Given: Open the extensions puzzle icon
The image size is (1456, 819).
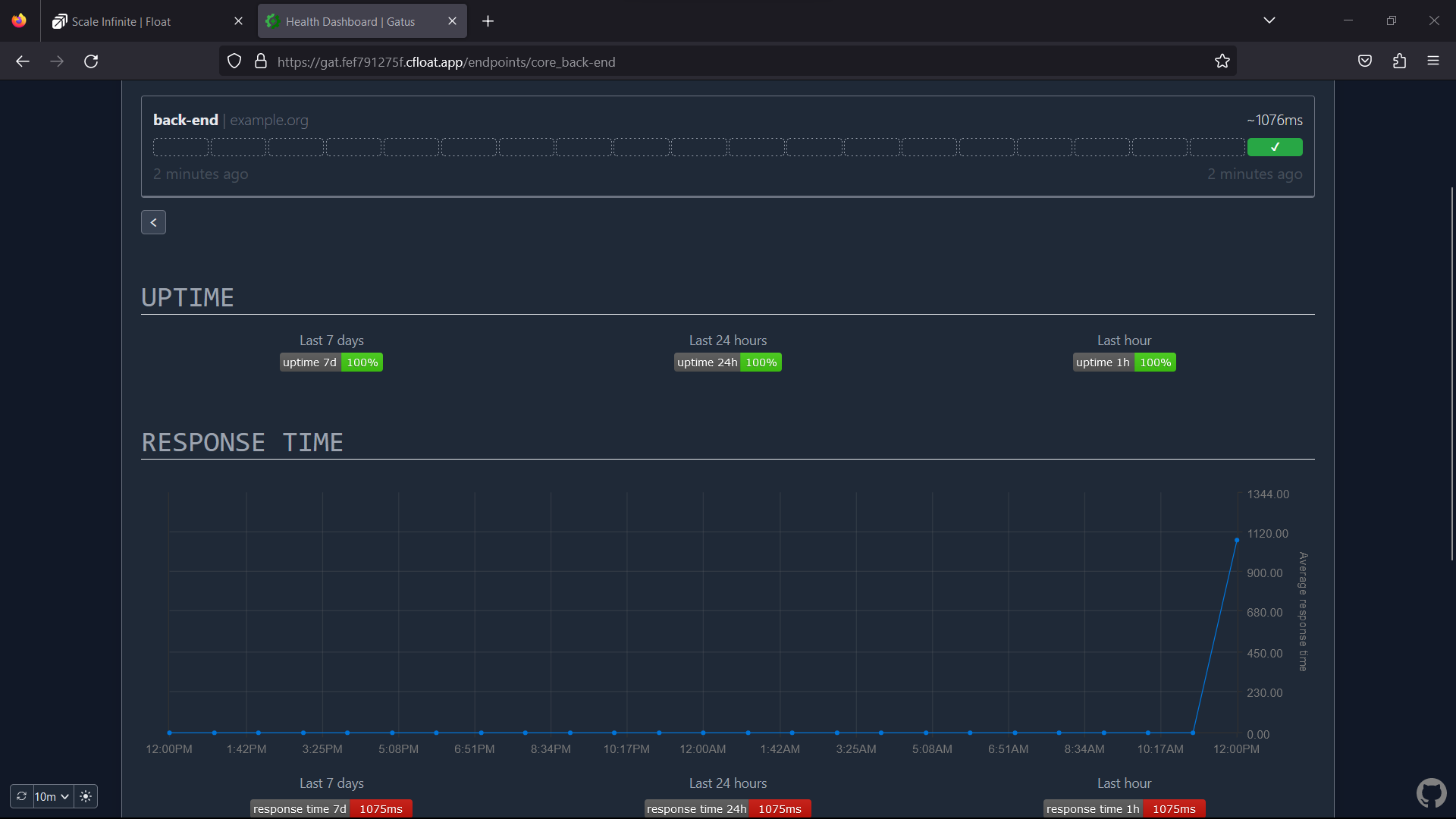Looking at the screenshot, I should [1399, 61].
